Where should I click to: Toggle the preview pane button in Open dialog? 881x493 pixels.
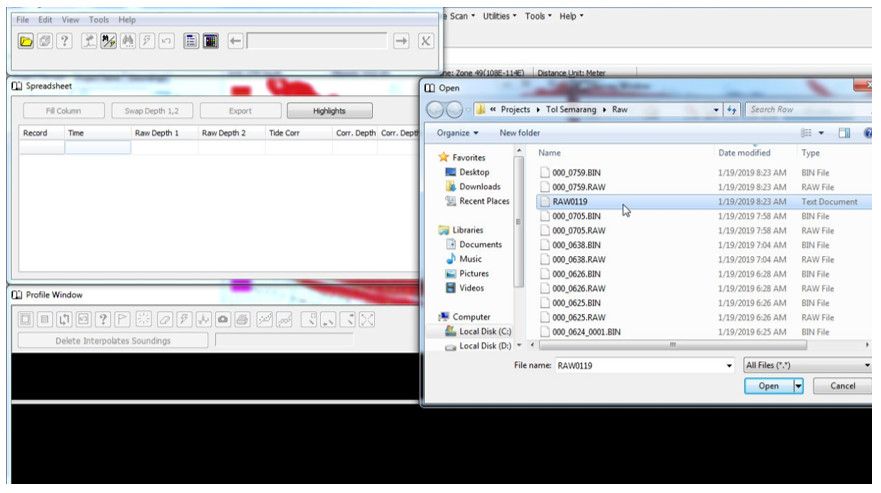[x=844, y=133]
